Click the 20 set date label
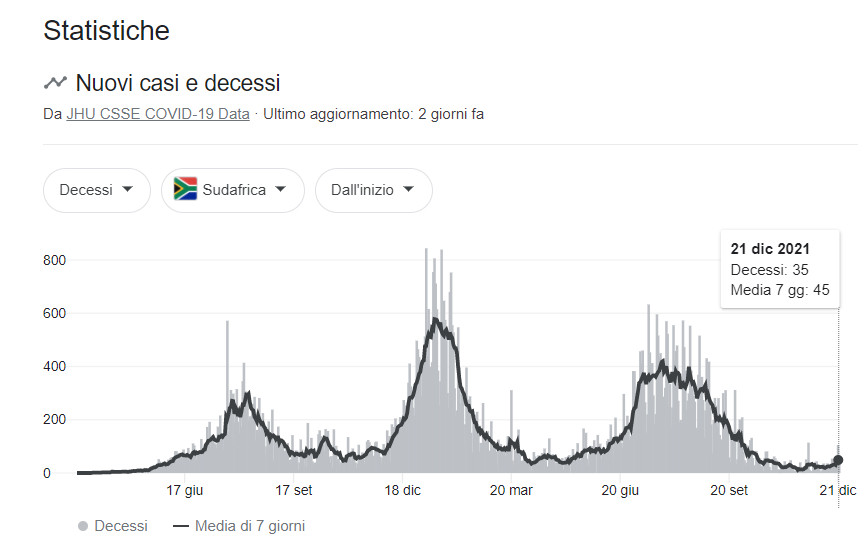 tap(729, 490)
